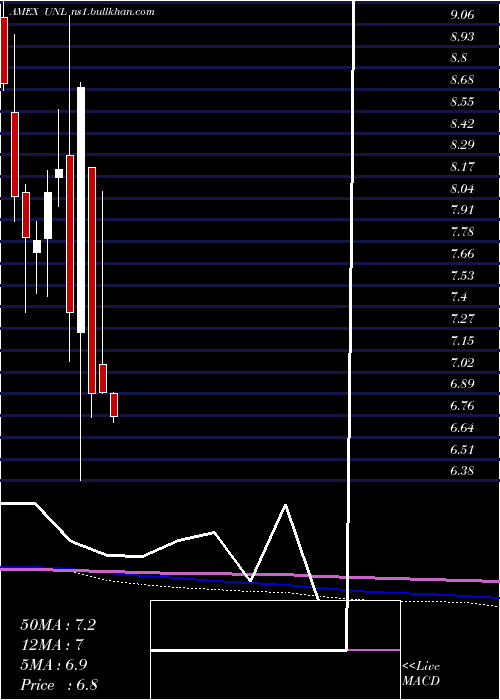Image resolution: width=500 pixels, height=700 pixels.
Task: Click the 8.04 price axis label
Action: [x=462, y=189]
